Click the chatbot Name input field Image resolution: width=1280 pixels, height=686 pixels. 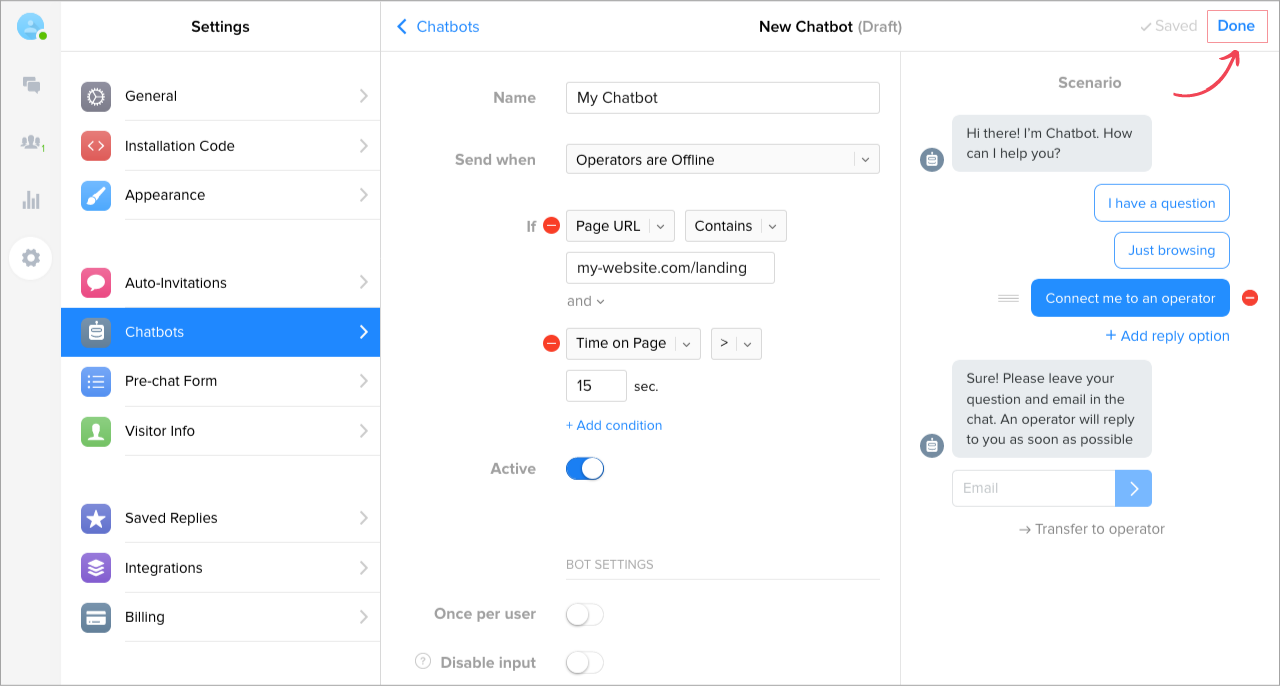click(722, 98)
